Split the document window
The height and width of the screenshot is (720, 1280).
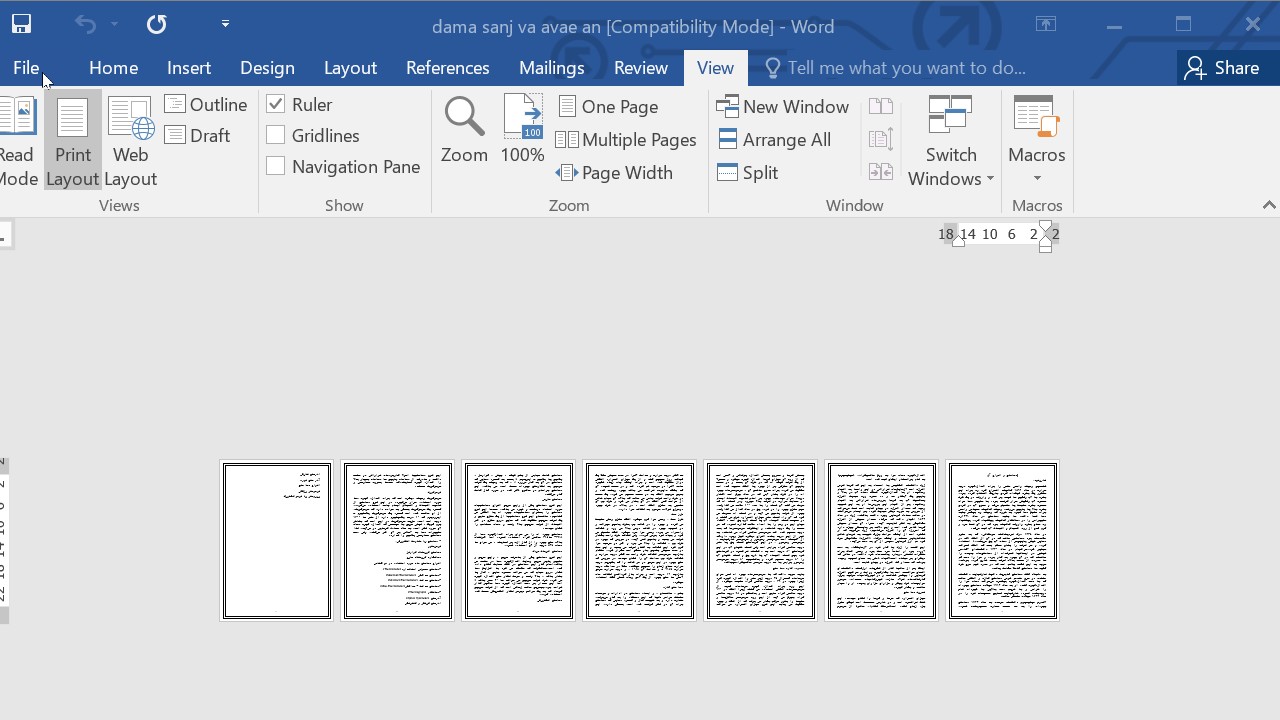748,172
